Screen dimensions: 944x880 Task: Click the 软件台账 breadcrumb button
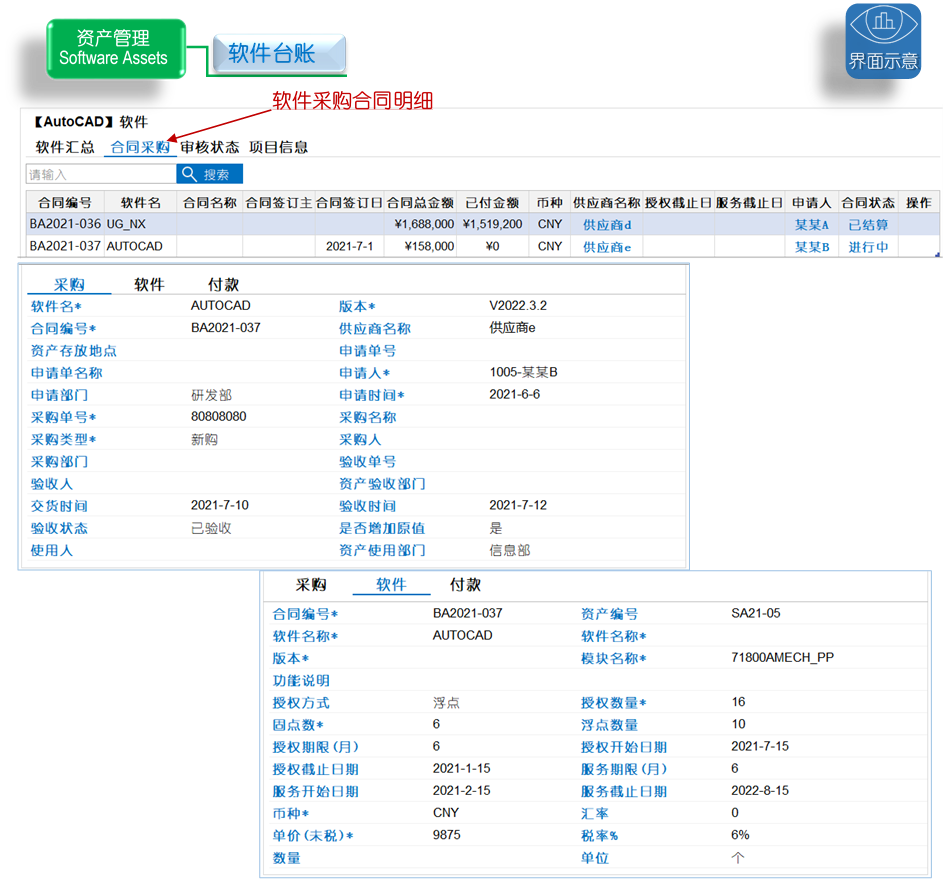[x=279, y=53]
